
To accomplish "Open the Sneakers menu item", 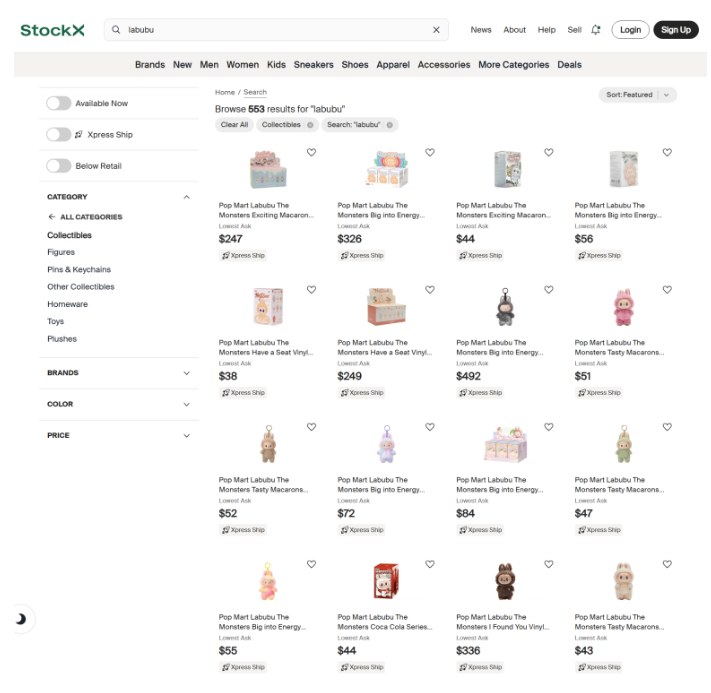I will (x=313, y=65).
